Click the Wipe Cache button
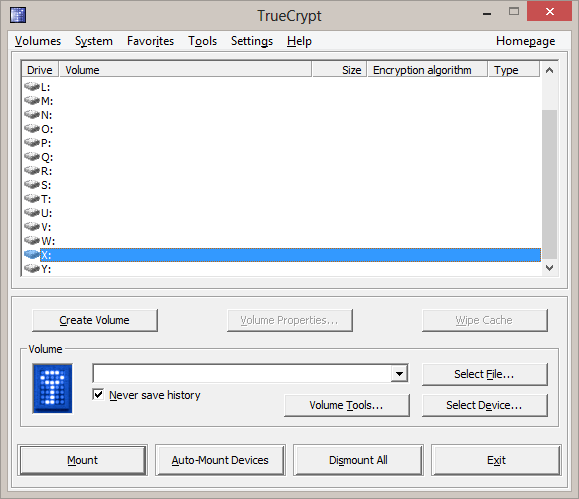Screen dimensions: 579x499 (x=484, y=320)
